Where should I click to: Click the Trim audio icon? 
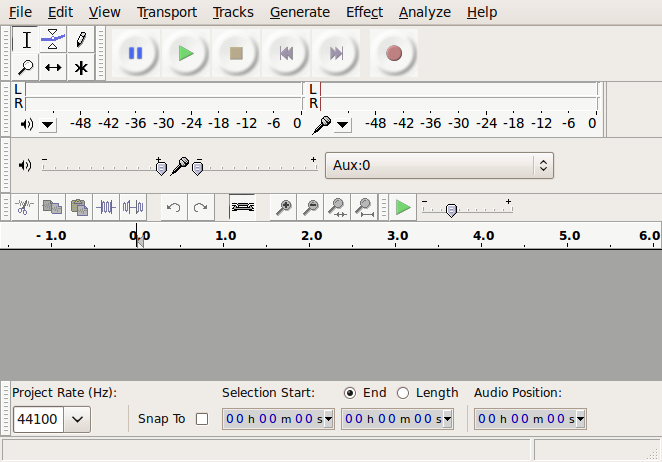[x=106, y=207]
